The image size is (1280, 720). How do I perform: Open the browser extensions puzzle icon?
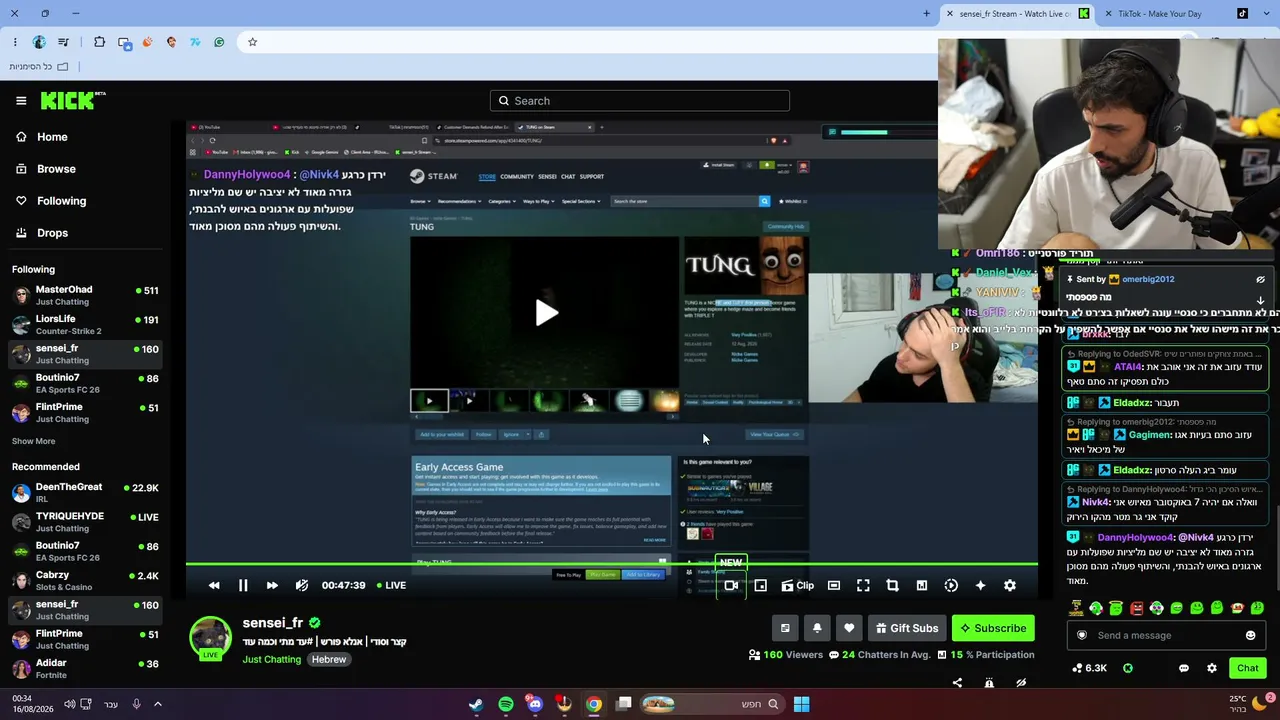99,42
